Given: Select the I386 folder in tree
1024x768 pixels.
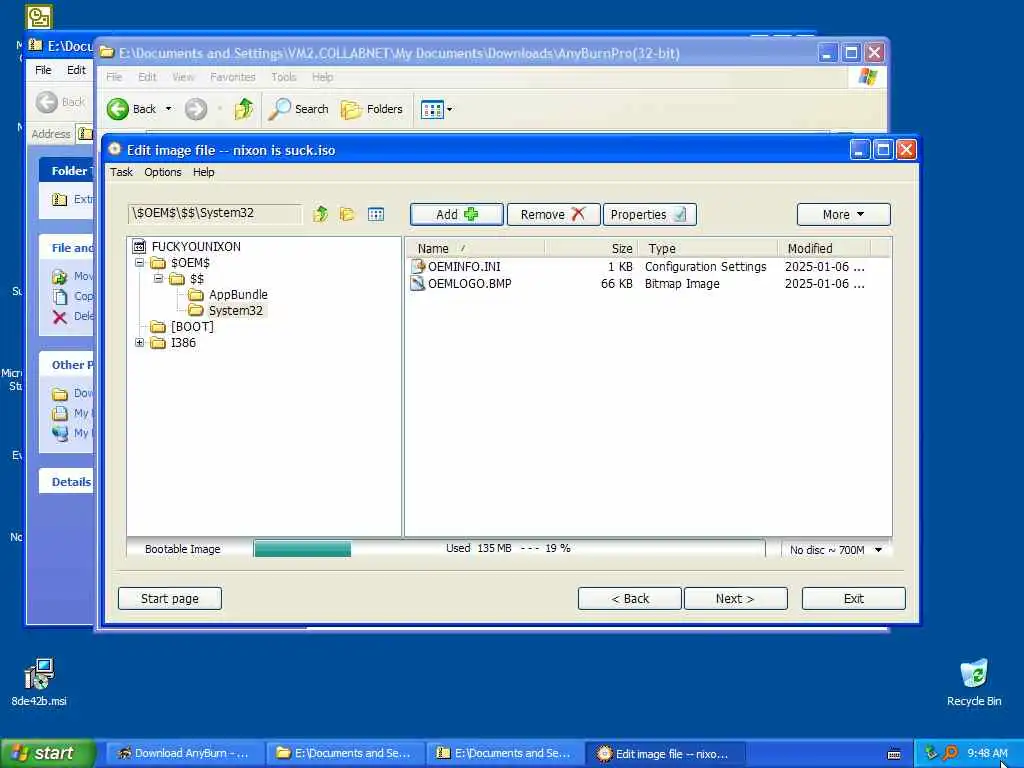Looking at the screenshot, I should pyautogui.click(x=183, y=343).
